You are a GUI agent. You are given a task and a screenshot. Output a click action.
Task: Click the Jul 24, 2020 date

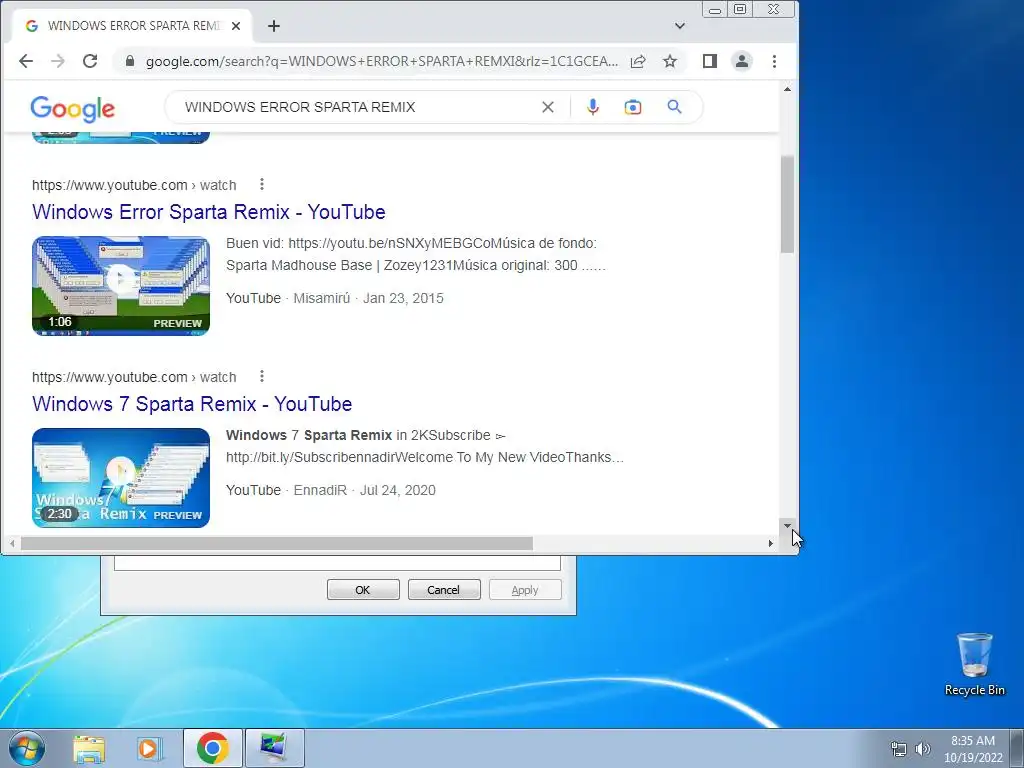coord(398,490)
